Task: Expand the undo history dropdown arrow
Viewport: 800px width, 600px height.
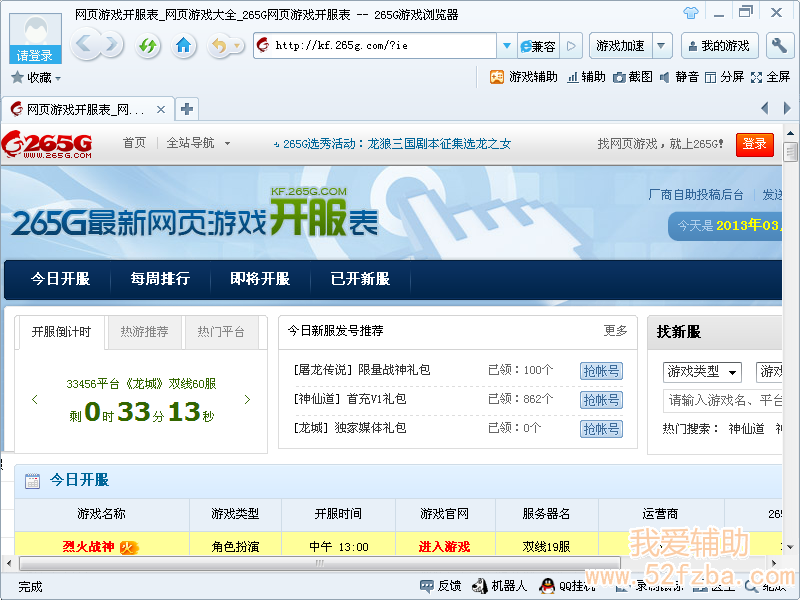Action: coord(237,46)
